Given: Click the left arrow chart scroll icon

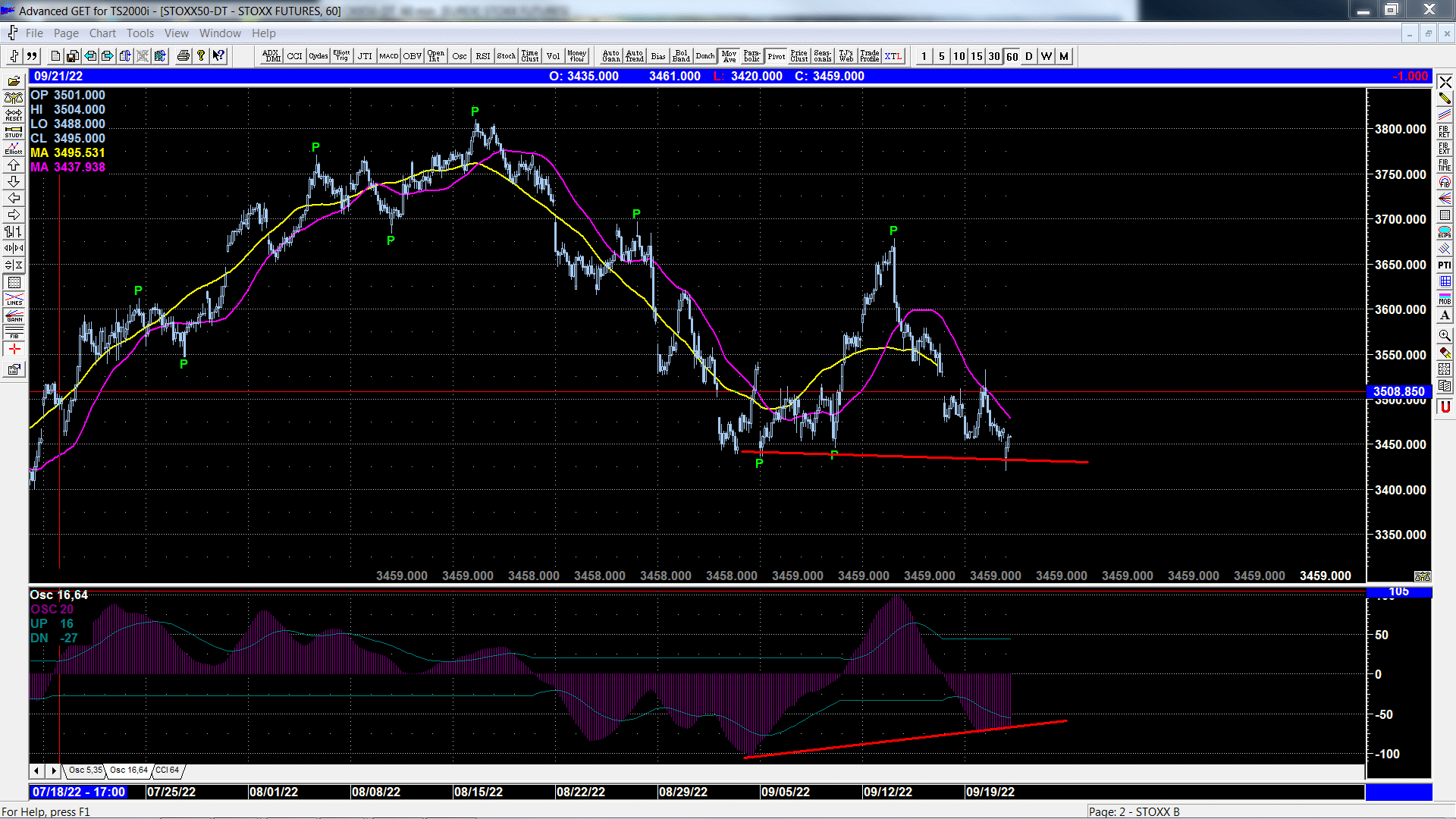Looking at the screenshot, I should 14,199.
